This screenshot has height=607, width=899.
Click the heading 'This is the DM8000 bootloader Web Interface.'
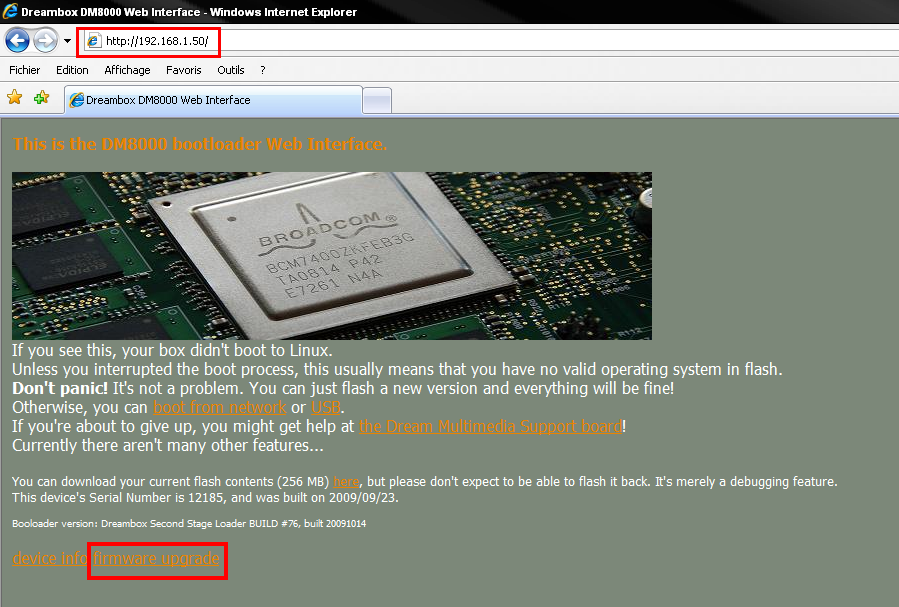pyautogui.click(x=200, y=144)
